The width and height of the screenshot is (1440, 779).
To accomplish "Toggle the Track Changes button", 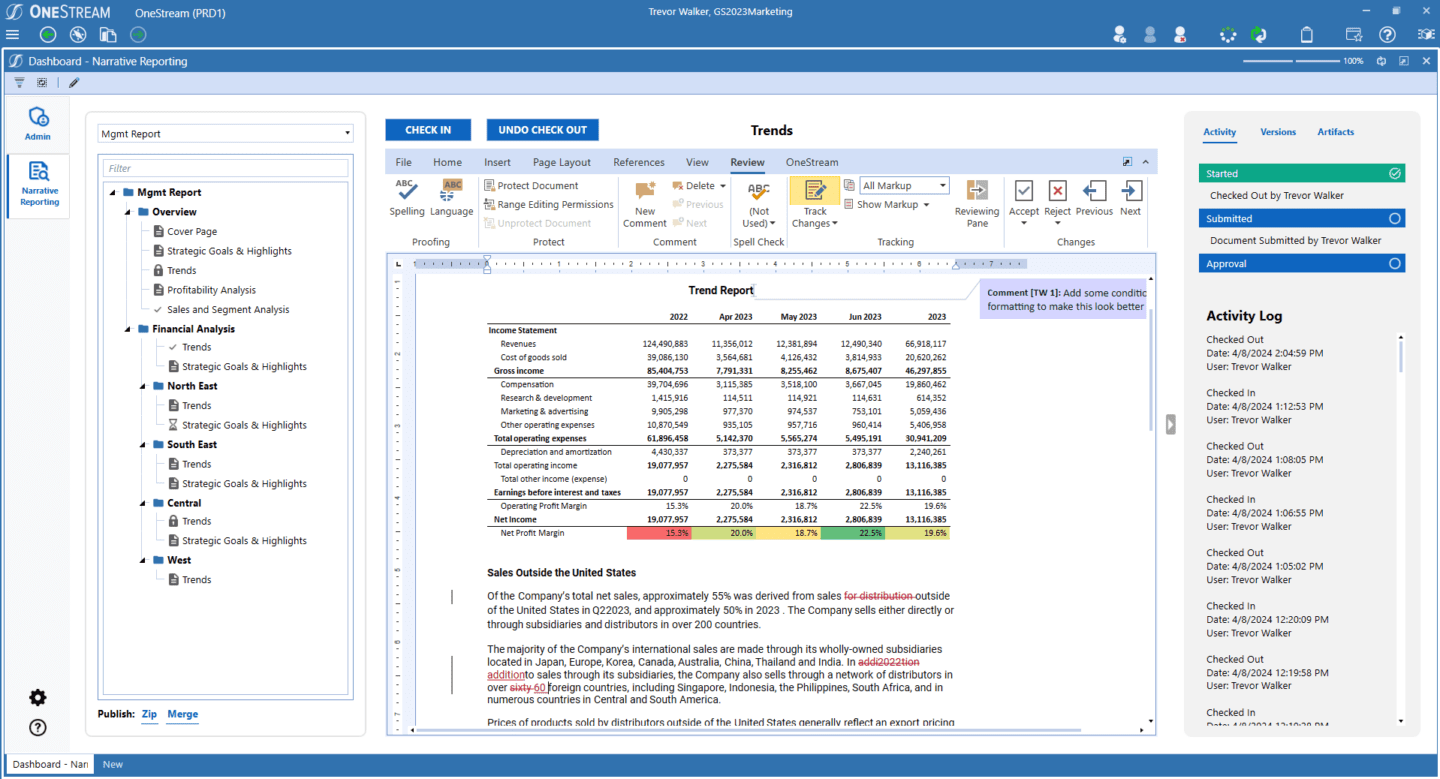I will point(815,204).
